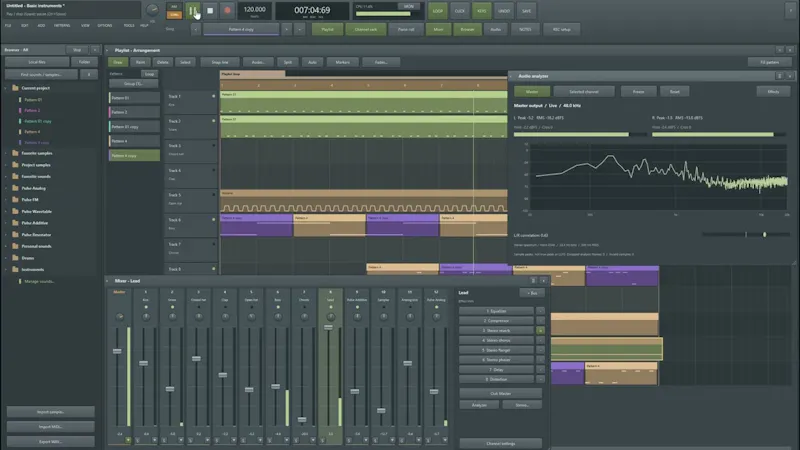The height and width of the screenshot is (450, 800).
Task: Open the OPTIONS menu
Action: (105, 26)
